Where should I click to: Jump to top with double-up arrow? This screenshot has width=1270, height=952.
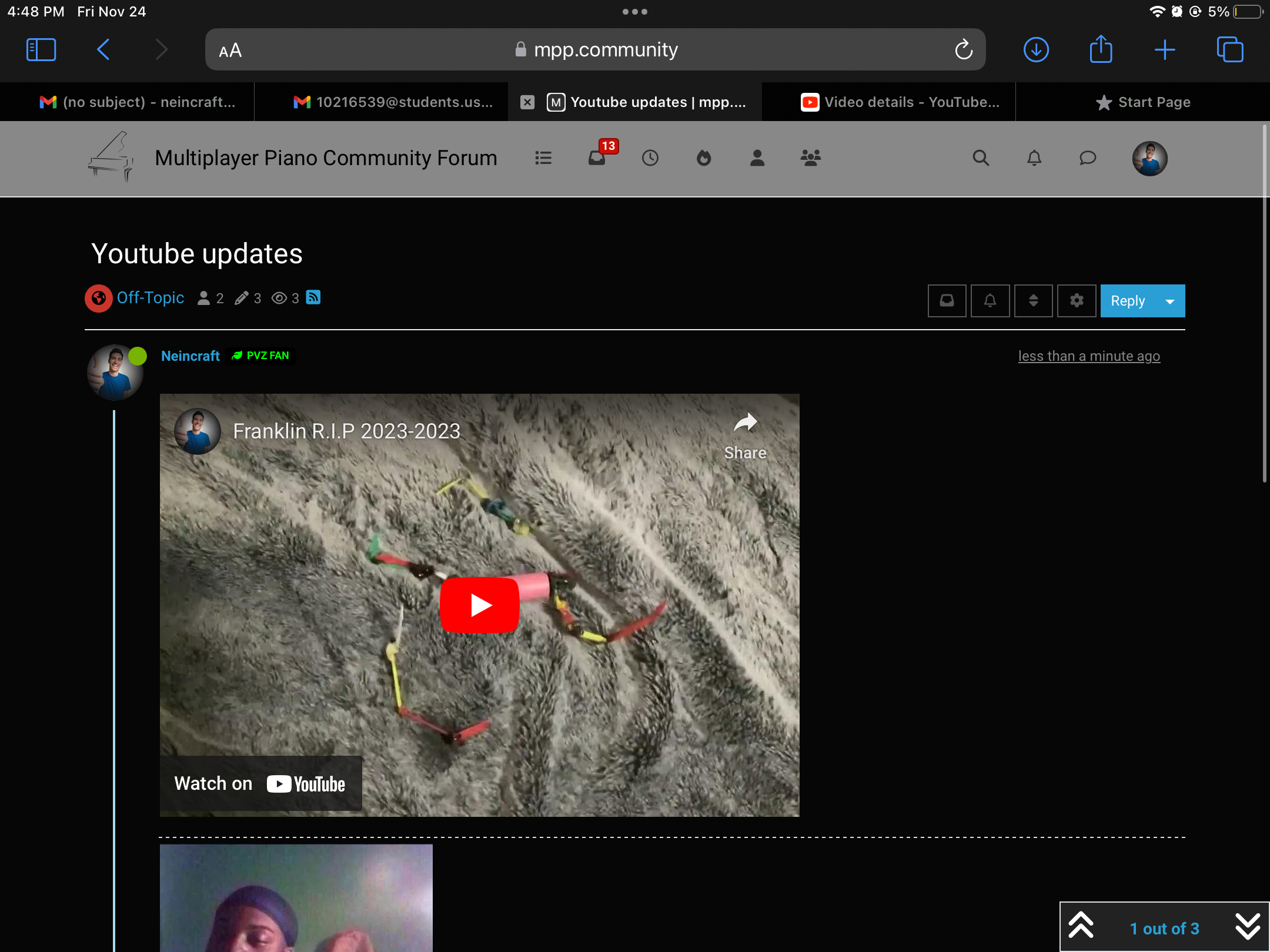tap(1081, 926)
